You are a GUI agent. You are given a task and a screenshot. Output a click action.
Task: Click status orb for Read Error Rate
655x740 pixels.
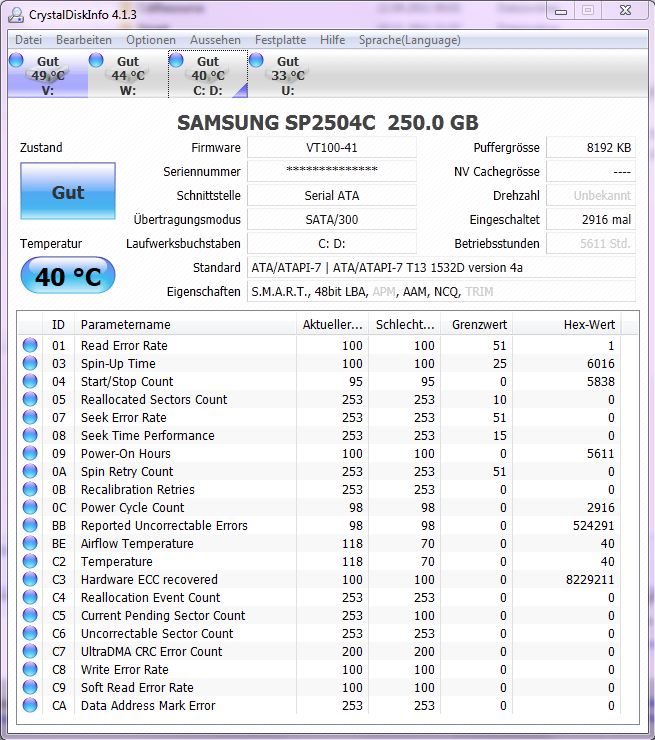[x=30, y=345]
